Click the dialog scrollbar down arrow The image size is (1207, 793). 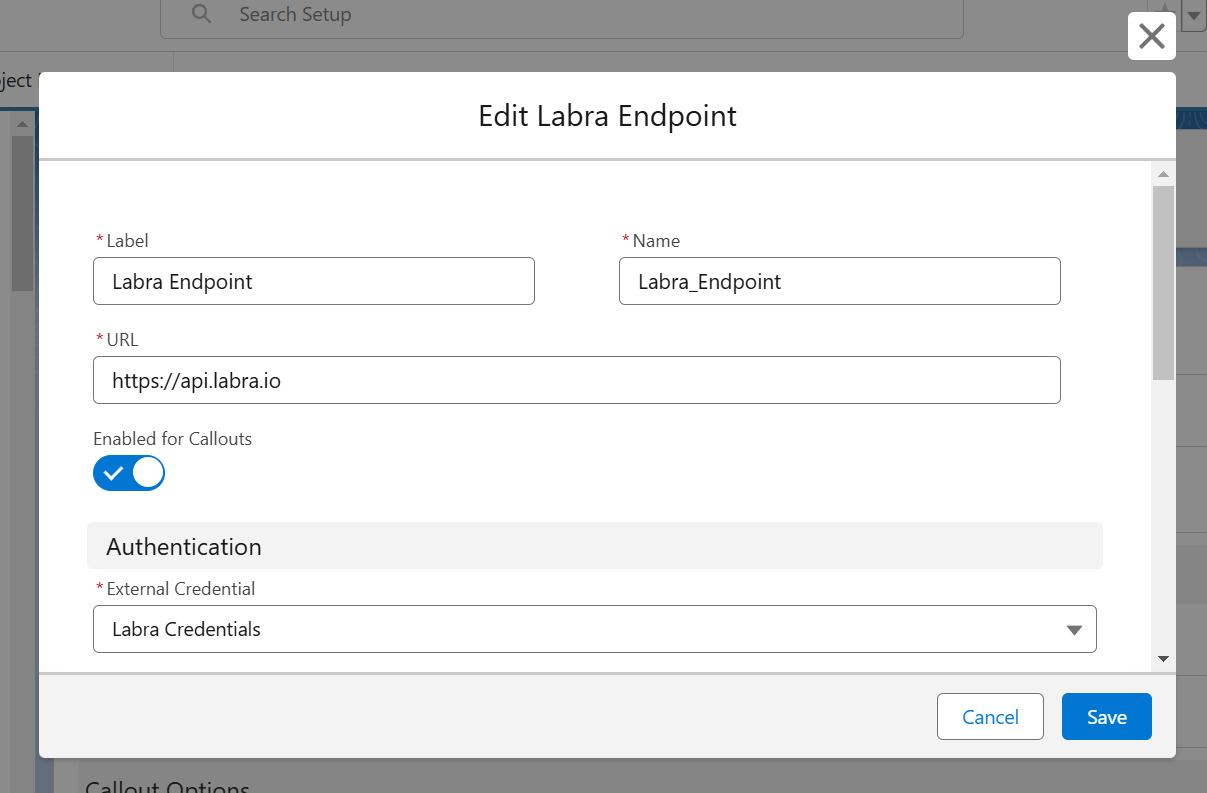click(1163, 658)
